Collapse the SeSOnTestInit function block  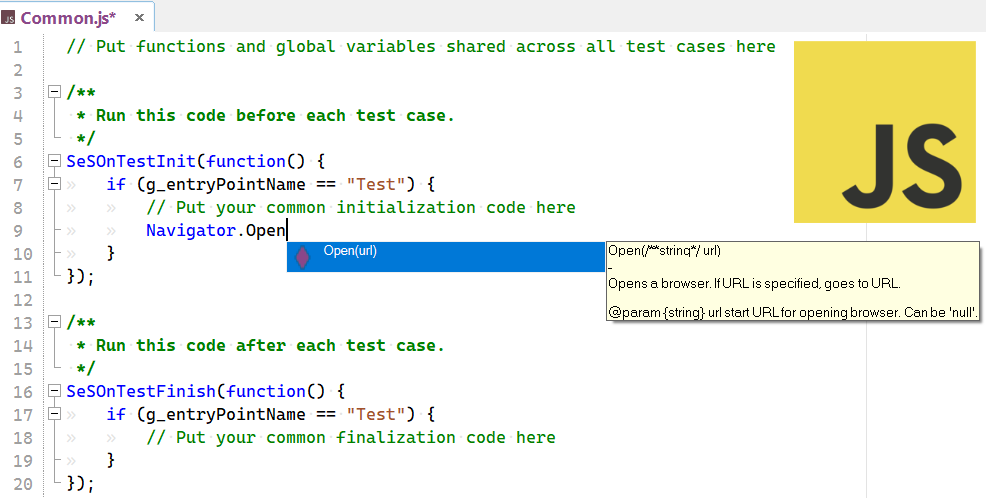[x=54, y=161]
